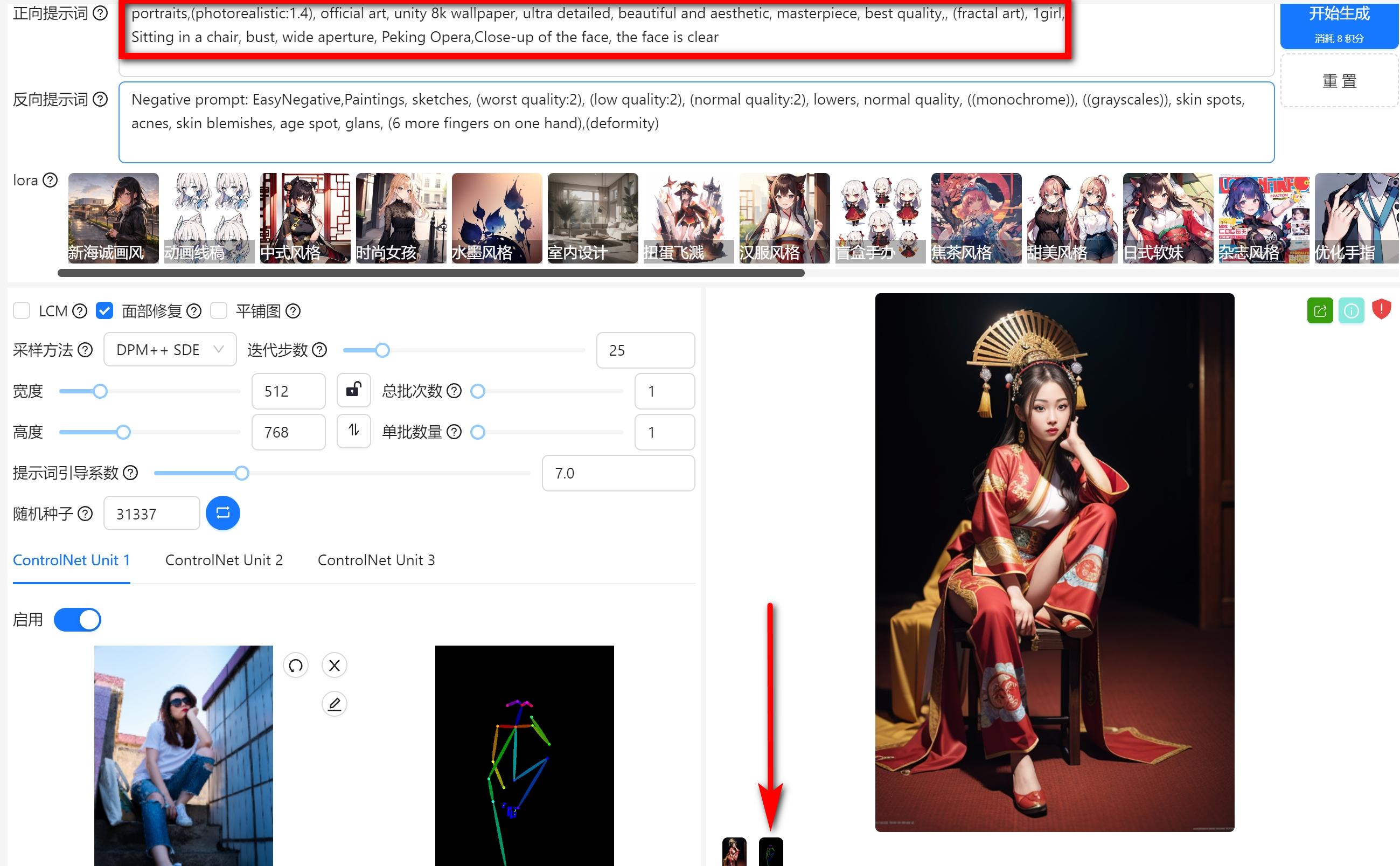Click the 提示词引导系数 slider handle
The width and height of the screenshot is (1400, 866).
tap(241, 473)
